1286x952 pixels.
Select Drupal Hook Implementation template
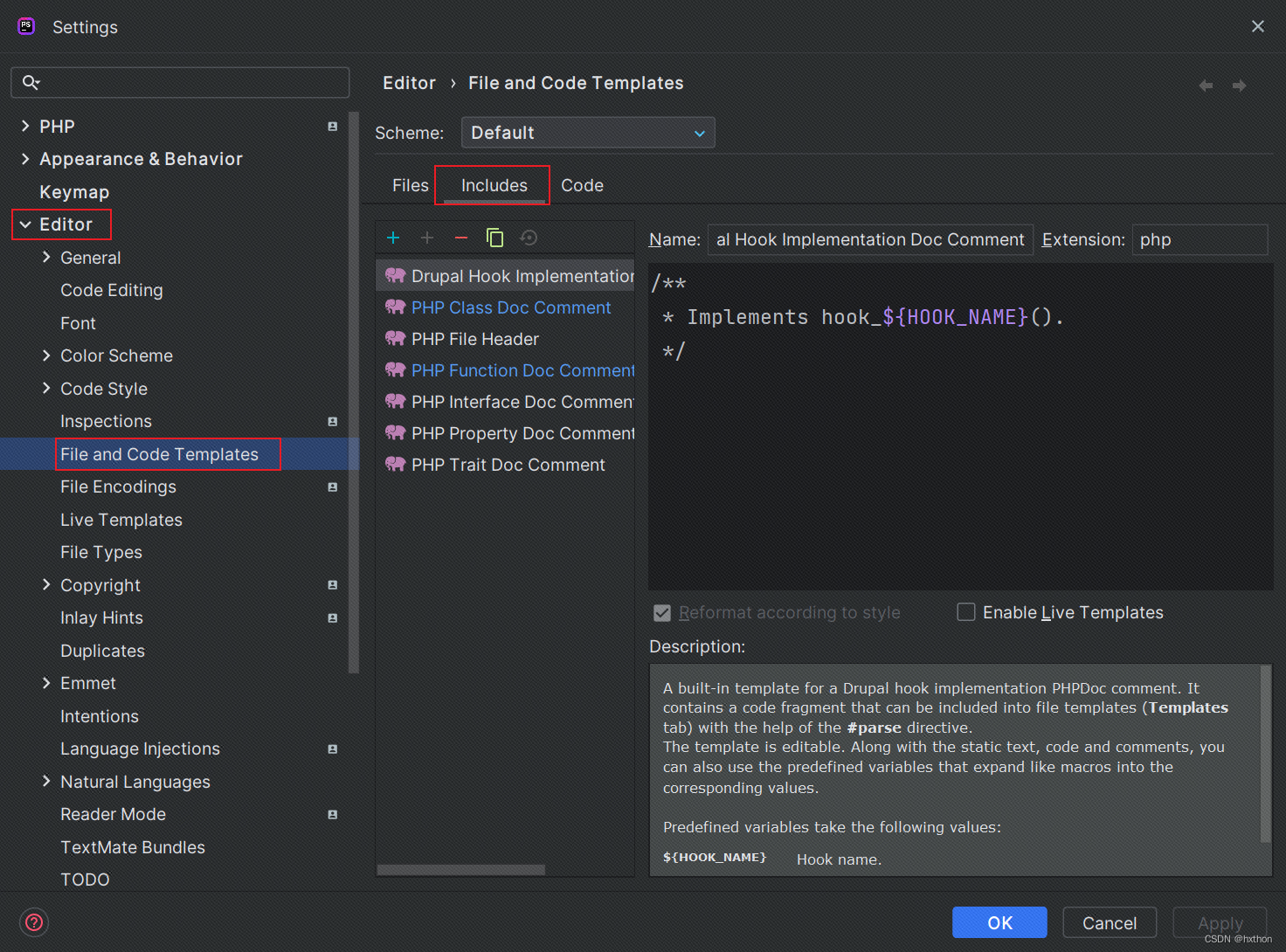click(x=505, y=276)
